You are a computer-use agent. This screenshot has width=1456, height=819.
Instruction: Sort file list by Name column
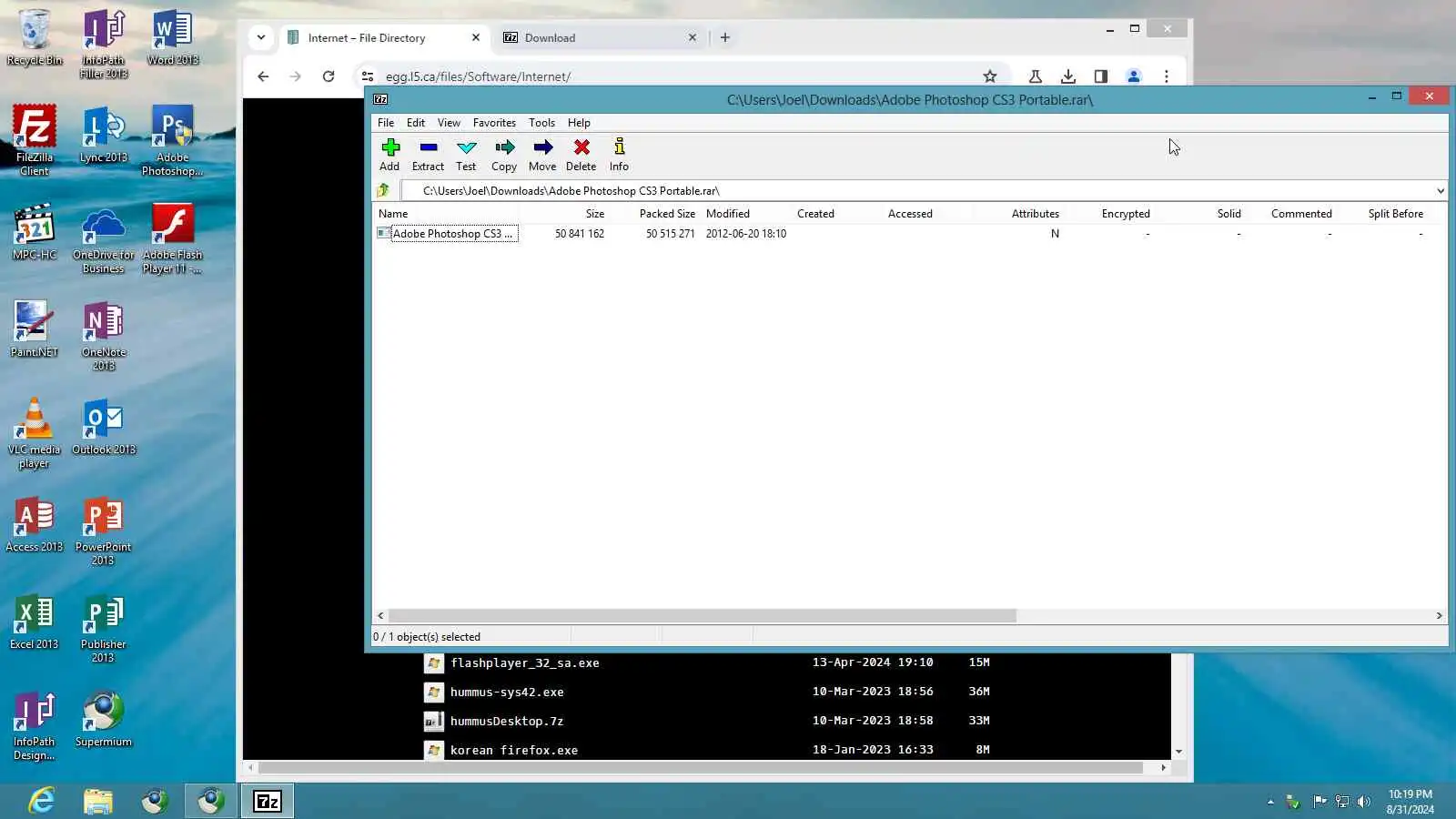click(x=393, y=214)
